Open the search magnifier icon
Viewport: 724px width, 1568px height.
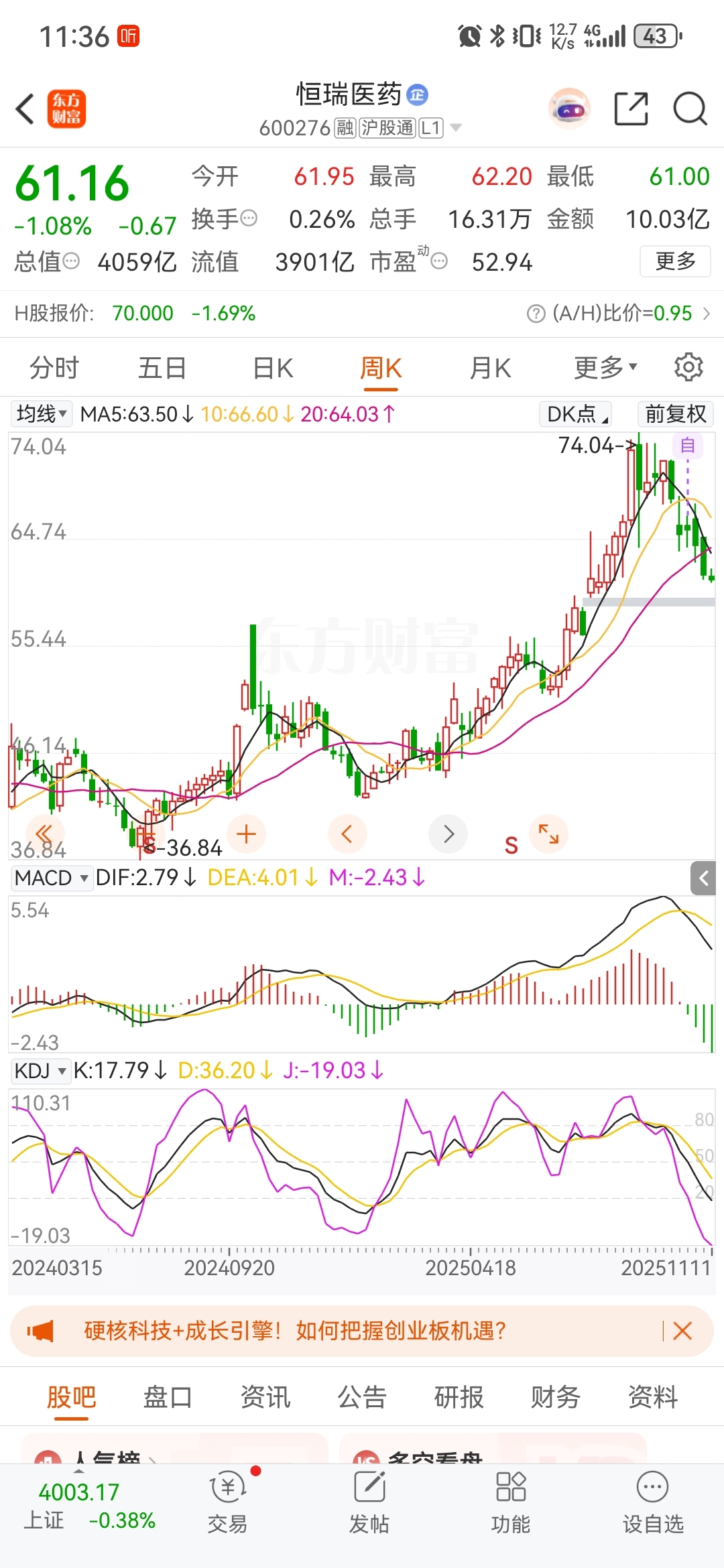click(690, 109)
